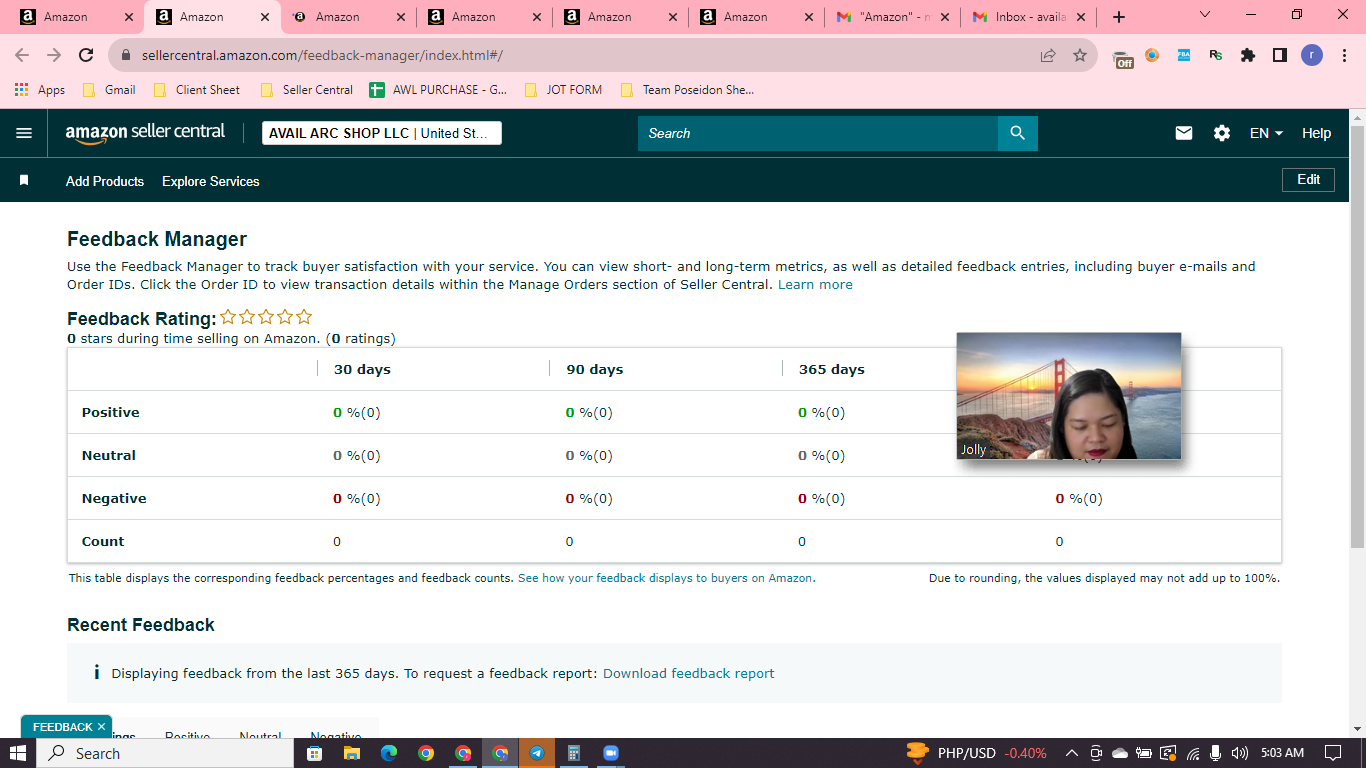Open the Messages envelope icon

[x=1184, y=133]
